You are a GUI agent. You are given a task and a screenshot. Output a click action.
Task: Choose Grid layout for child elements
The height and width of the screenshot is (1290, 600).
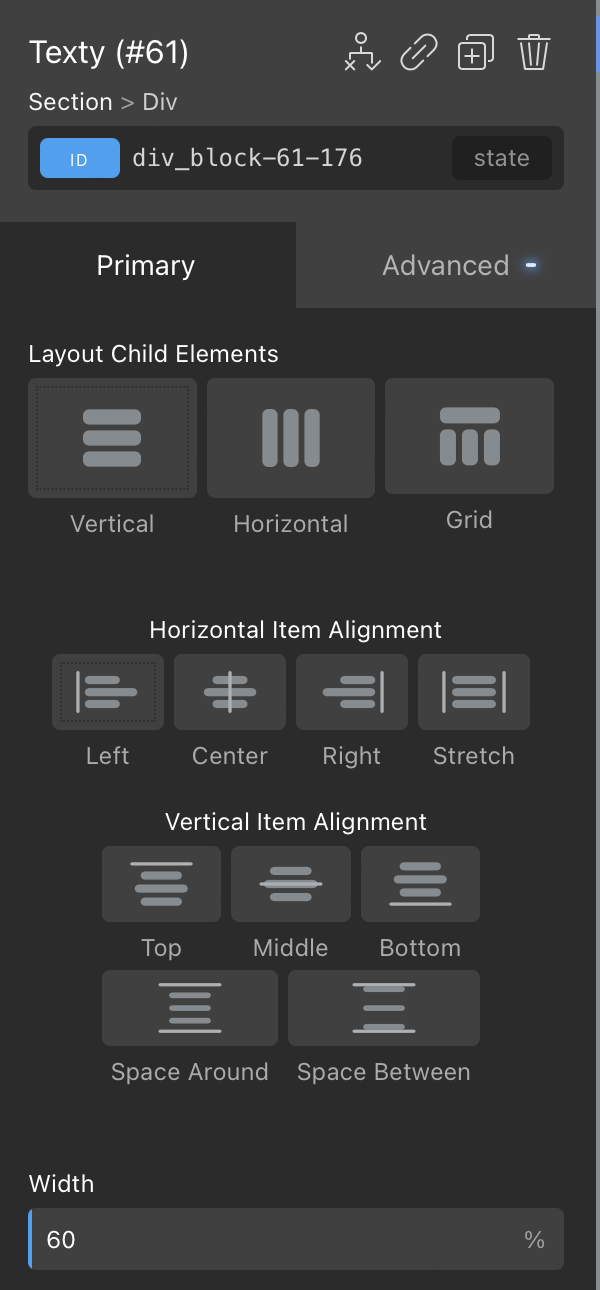pyautogui.click(x=469, y=436)
